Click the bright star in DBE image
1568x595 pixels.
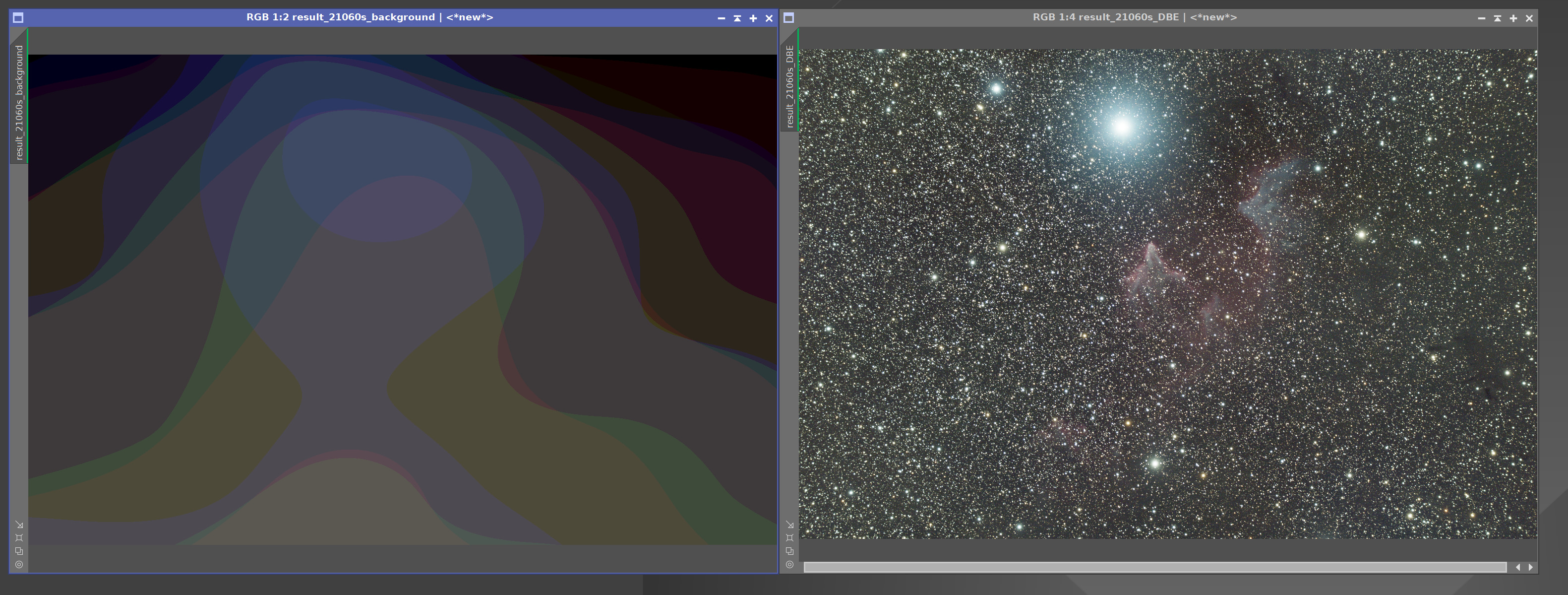pos(1122,126)
